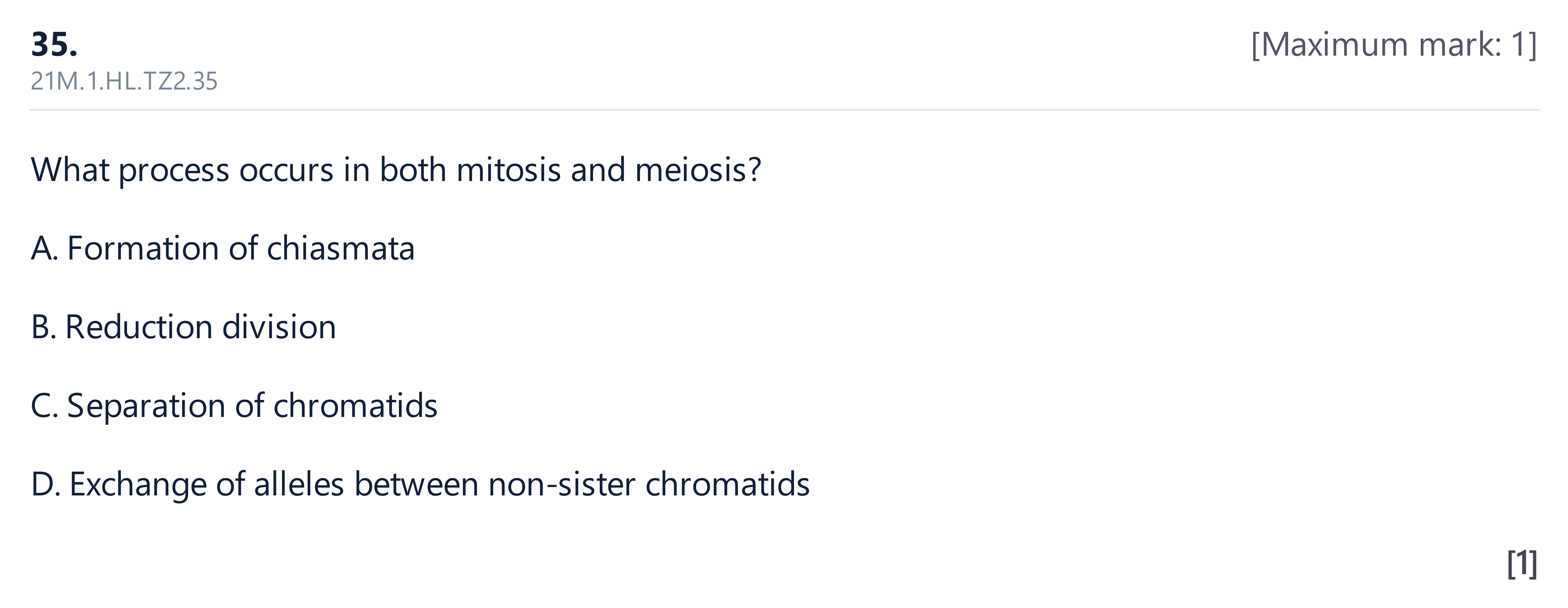This screenshot has width=1568, height=608.
Task: Click the word 'chromatids' in option C
Action: click(x=355, y=406)
